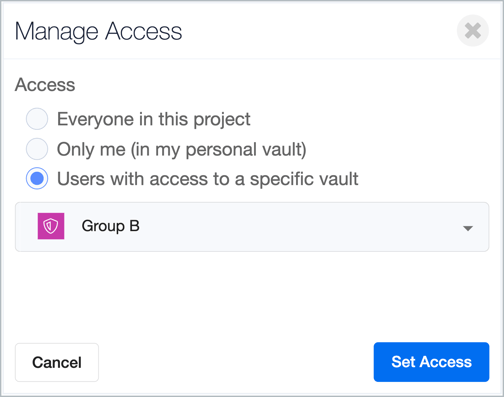This screenshot has width=504, height=397.
Task: Click the 'Only me (in my personal vault)' label
Action: click(182, 149)
